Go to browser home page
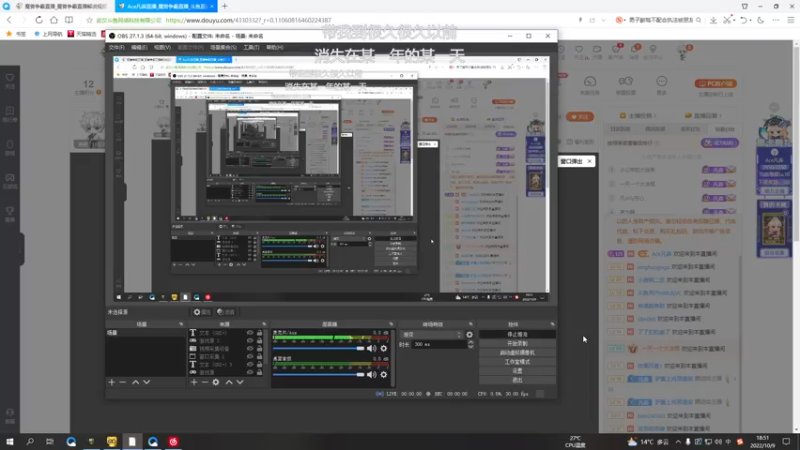 tap(54, 20)
